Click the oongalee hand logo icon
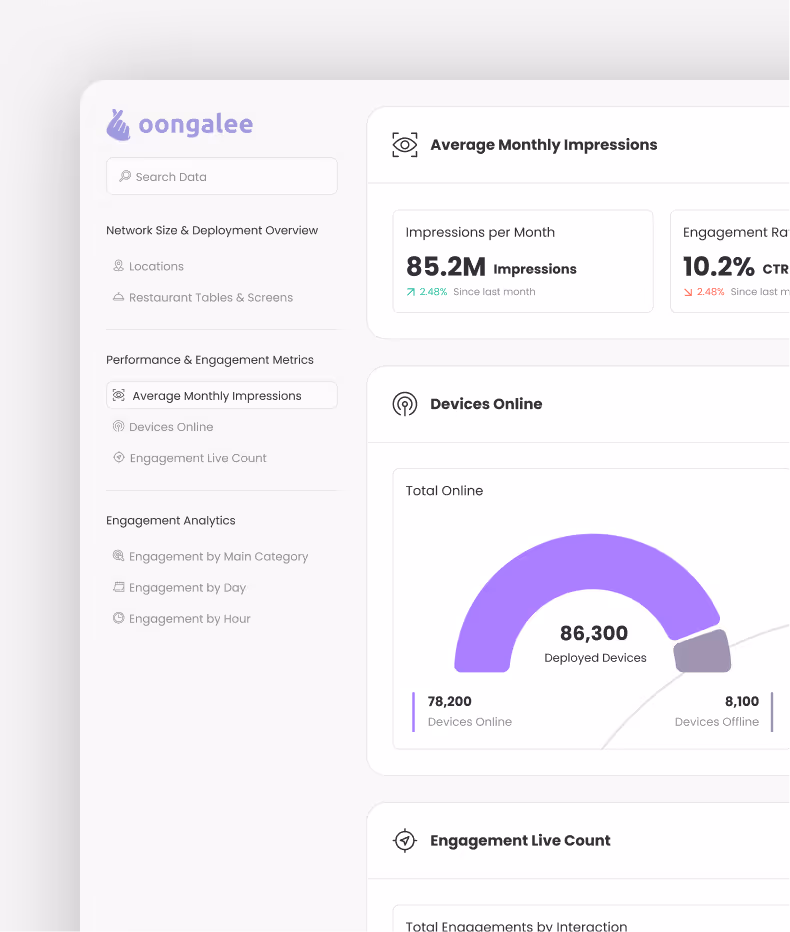The height and width of the screenshot is (932, 790). click(118, 125)
